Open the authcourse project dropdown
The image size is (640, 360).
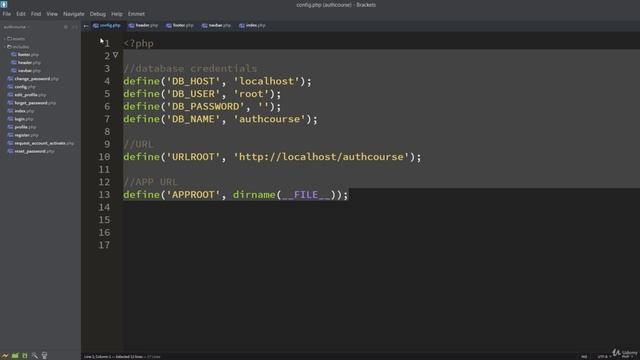(16, 27)
